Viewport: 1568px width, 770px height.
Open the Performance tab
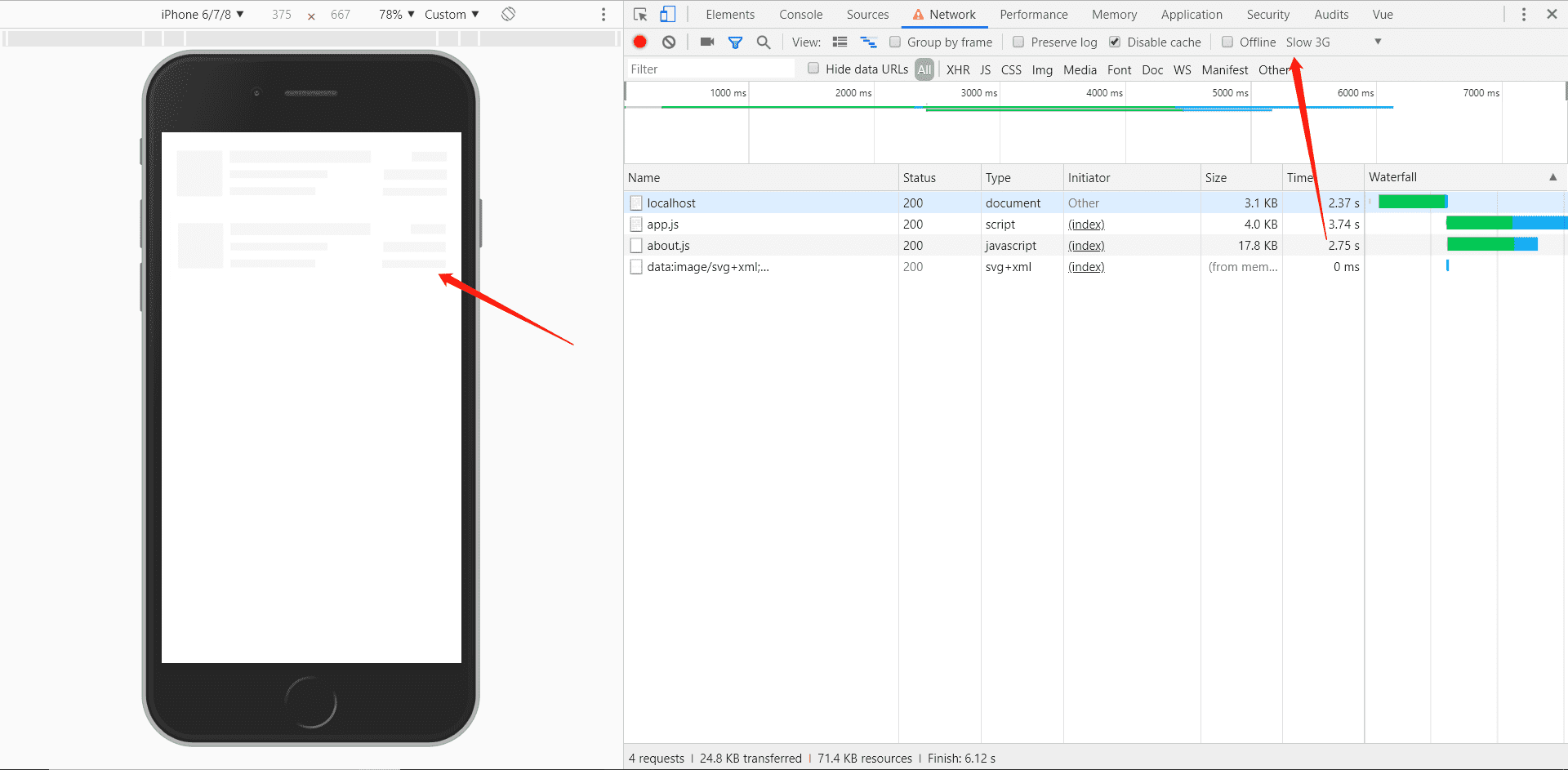[1033, 15]
